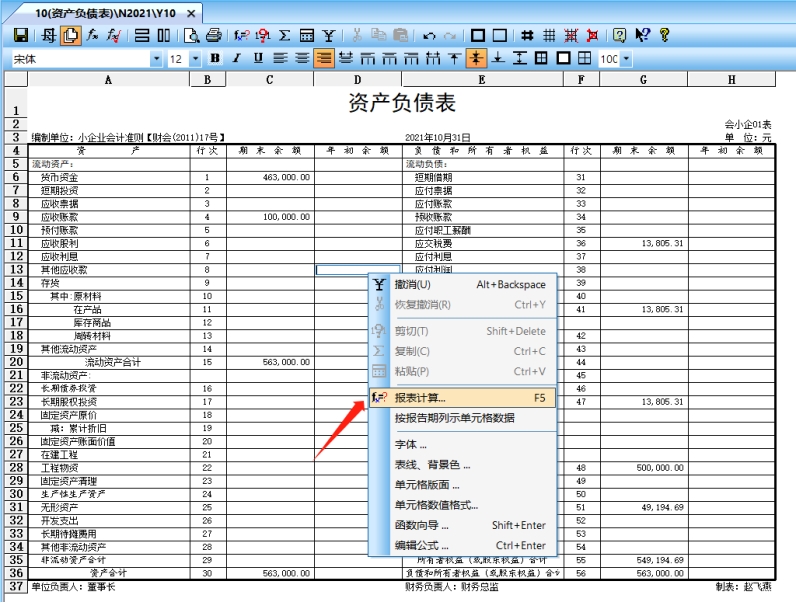The height and width of the screenshot is (603, 796).
Task: Toggle underline formatting
Action: click(258, 59)
